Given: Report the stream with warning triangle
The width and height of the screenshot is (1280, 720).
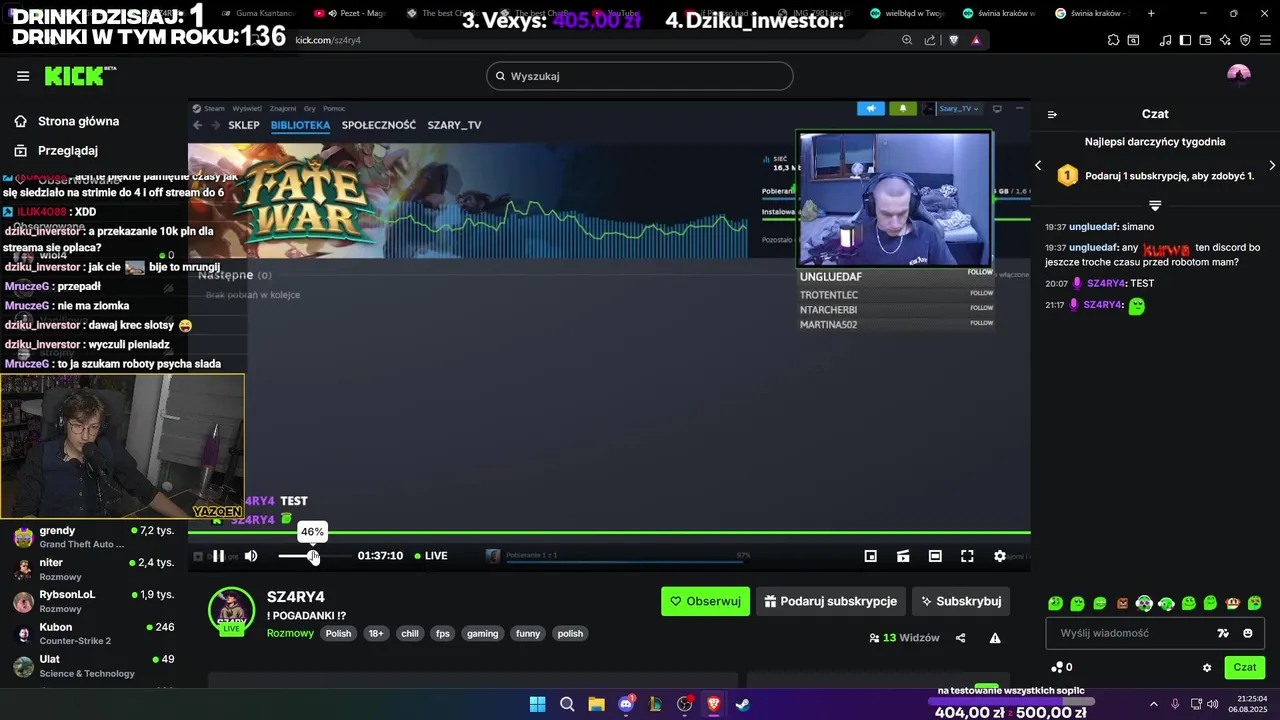Looking at the screenshot, I should [995, 638].
